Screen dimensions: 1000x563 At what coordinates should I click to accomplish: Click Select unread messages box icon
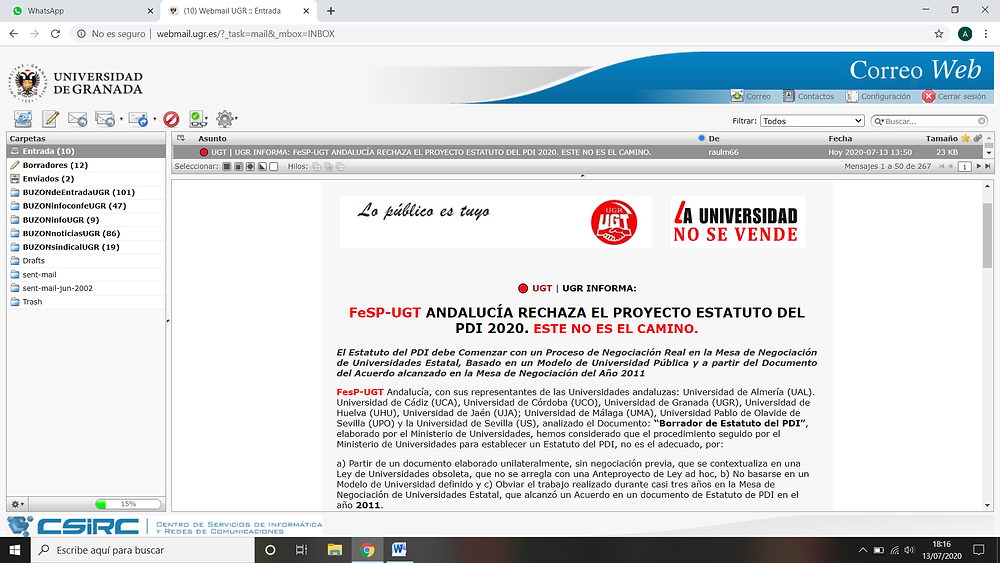tap(250, 166)
